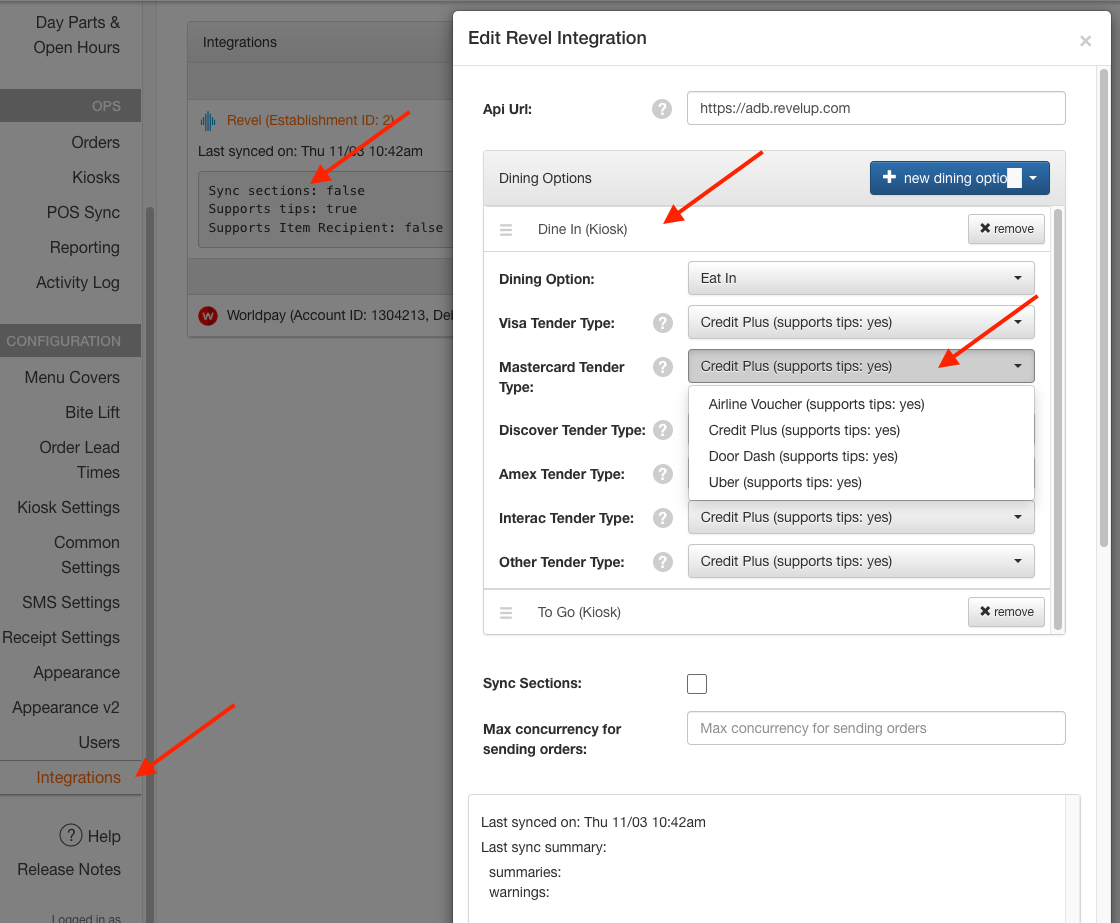Click the dialog's main vertical scrollbar

1104,307
